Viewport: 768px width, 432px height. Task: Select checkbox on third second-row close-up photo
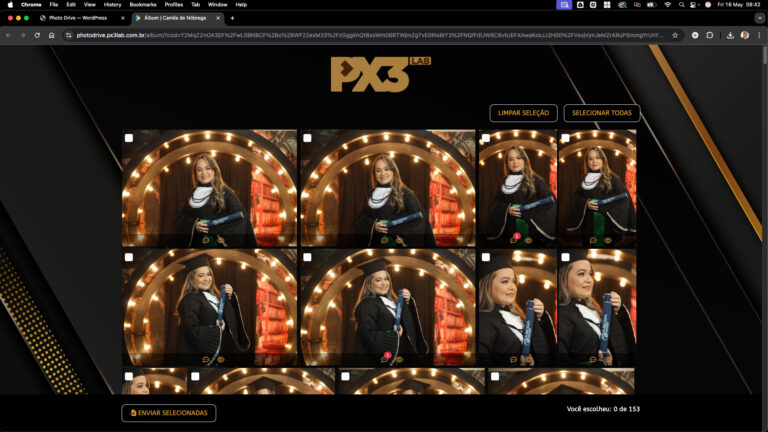[486, 257]
